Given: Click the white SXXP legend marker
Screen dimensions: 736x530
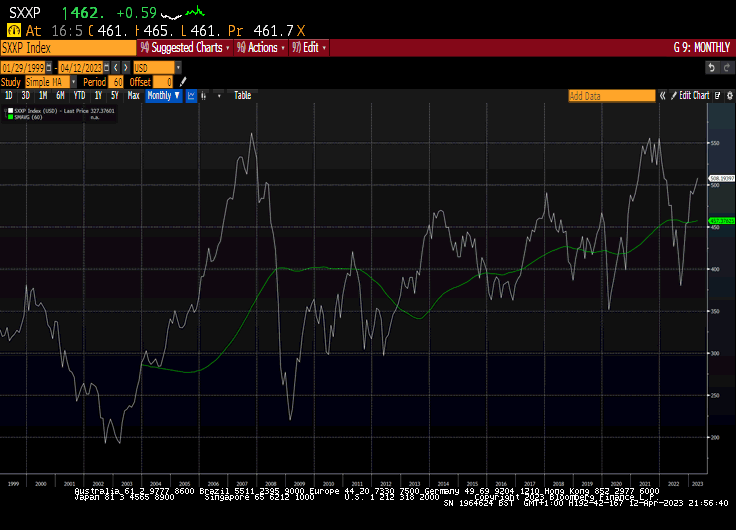Looking at the screenshot, I should click(10, 111).
